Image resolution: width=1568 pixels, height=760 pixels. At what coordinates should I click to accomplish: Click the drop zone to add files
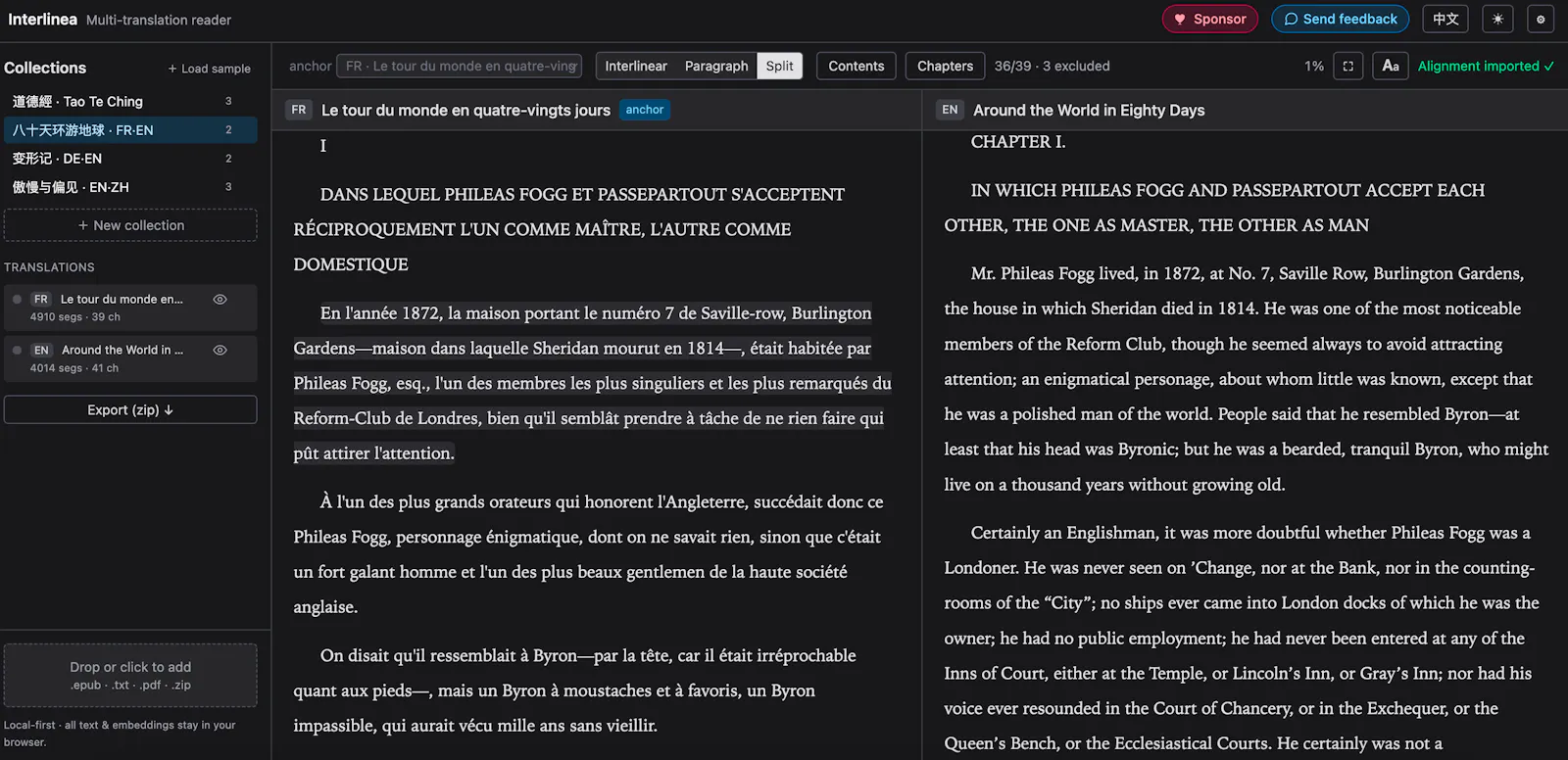tap(130, 676)
